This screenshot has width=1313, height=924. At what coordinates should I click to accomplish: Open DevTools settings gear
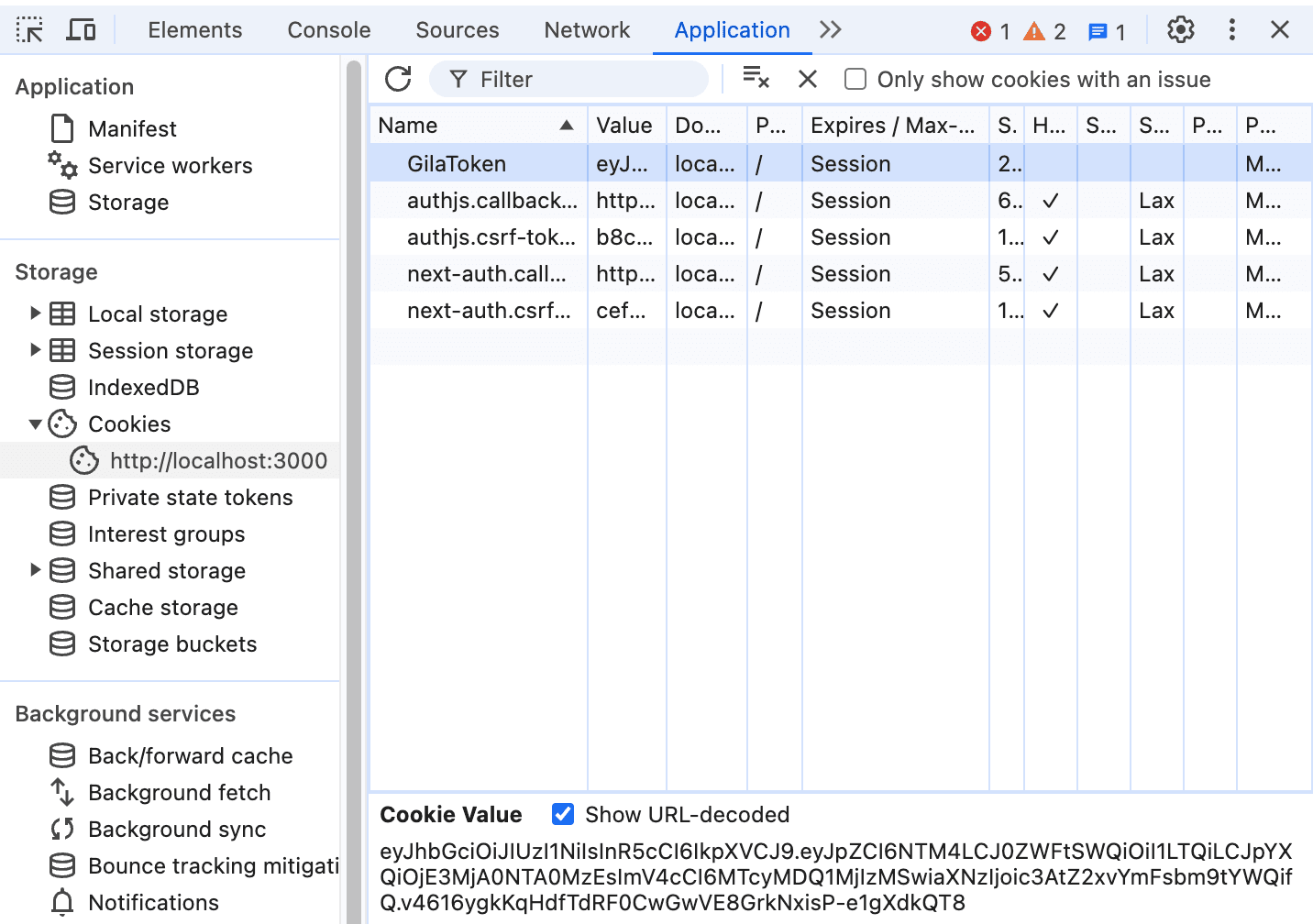[x=1180, y=30]
